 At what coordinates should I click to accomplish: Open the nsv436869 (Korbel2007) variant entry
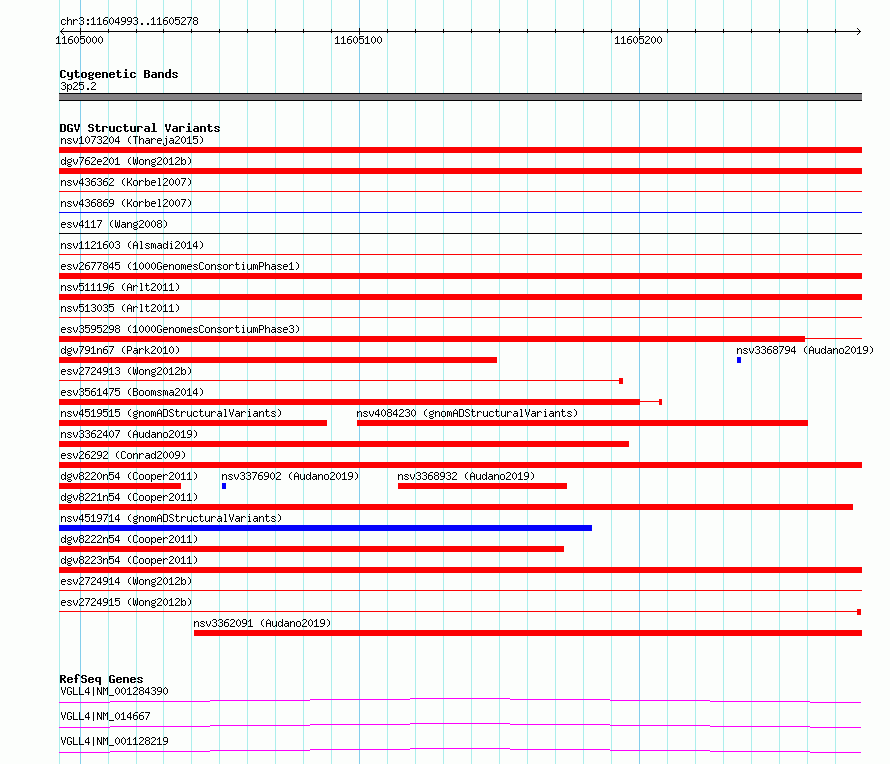[x=126, y=203]
